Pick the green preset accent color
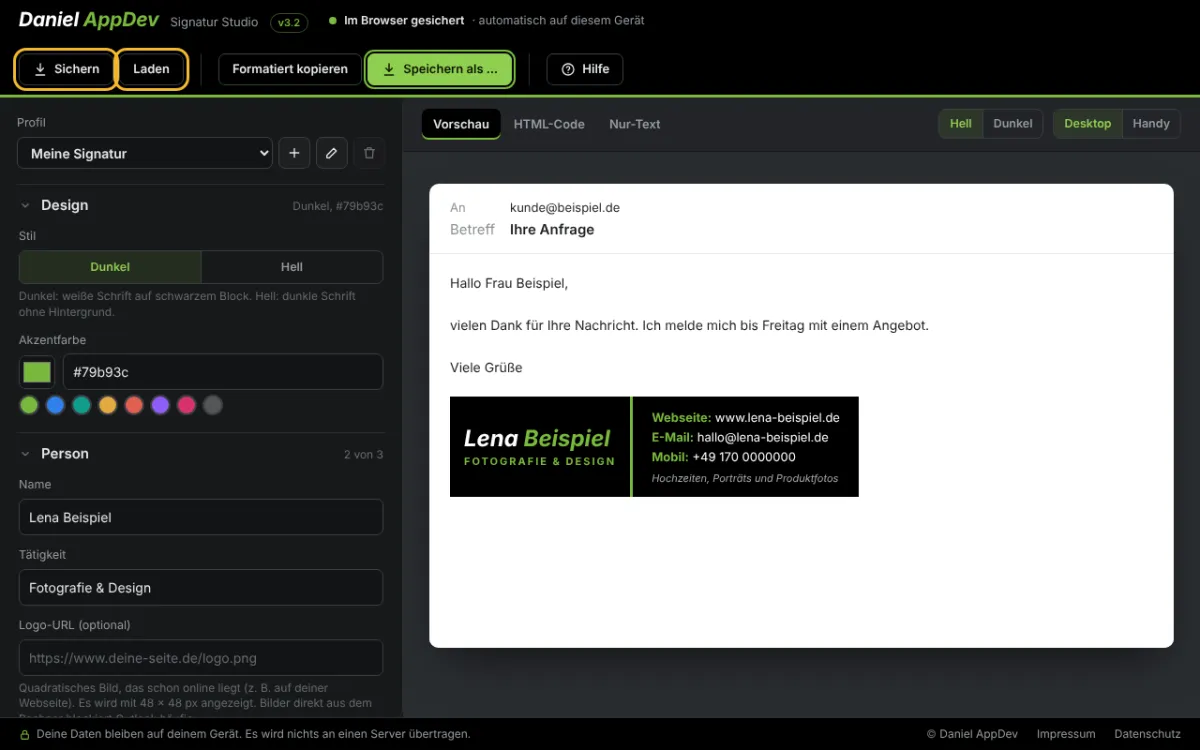This screenshot has width=1200, height=750. (x=29, y=405)
